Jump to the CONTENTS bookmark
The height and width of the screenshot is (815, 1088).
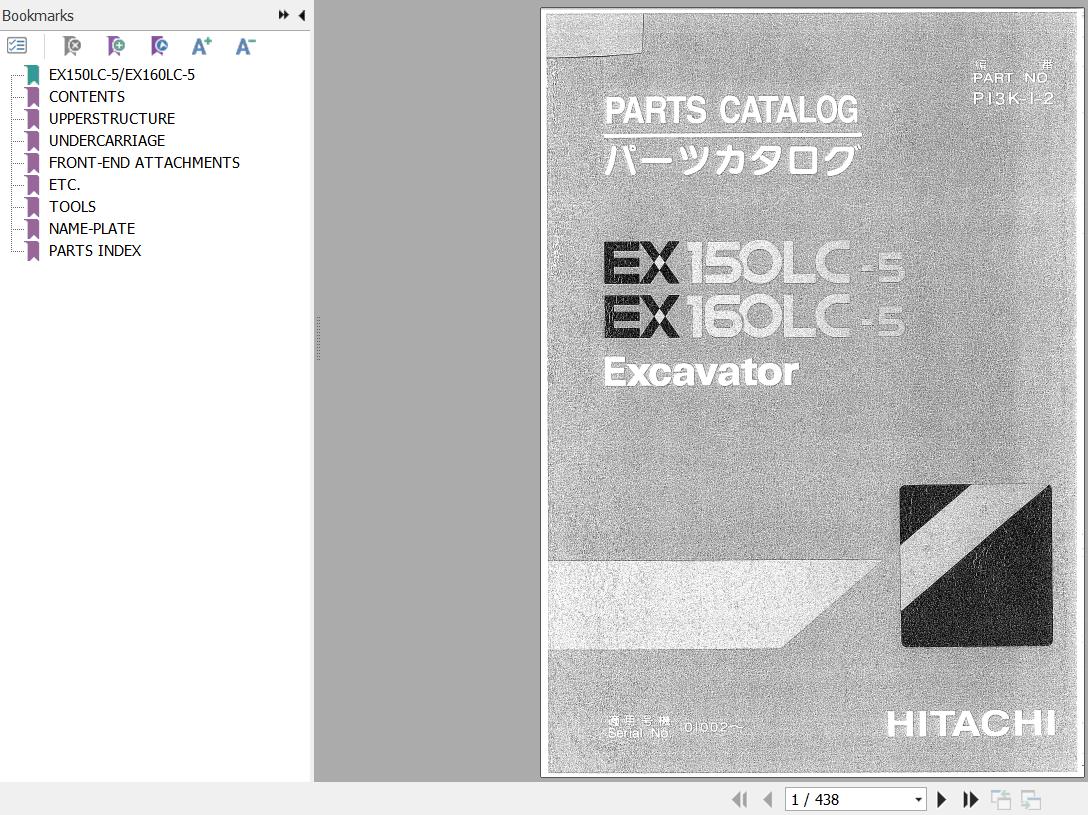coord(87,96)
